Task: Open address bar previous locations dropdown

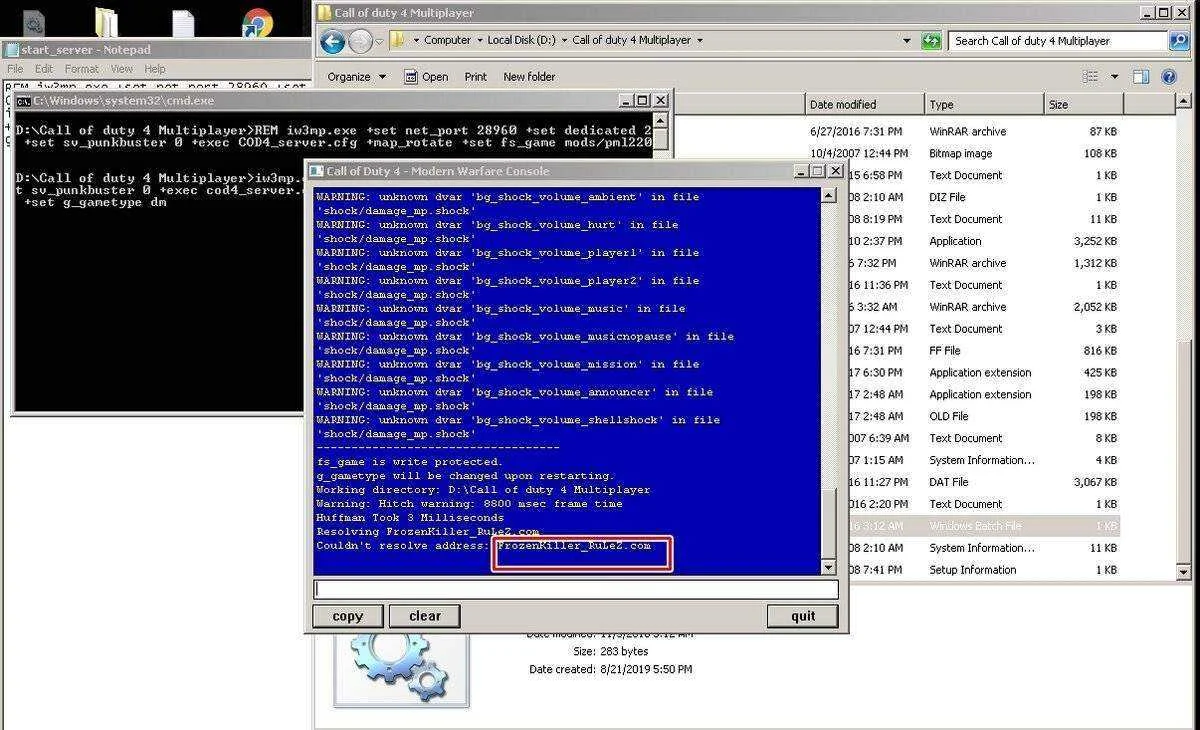Action: pyautogui.click(x=907, y=41)
